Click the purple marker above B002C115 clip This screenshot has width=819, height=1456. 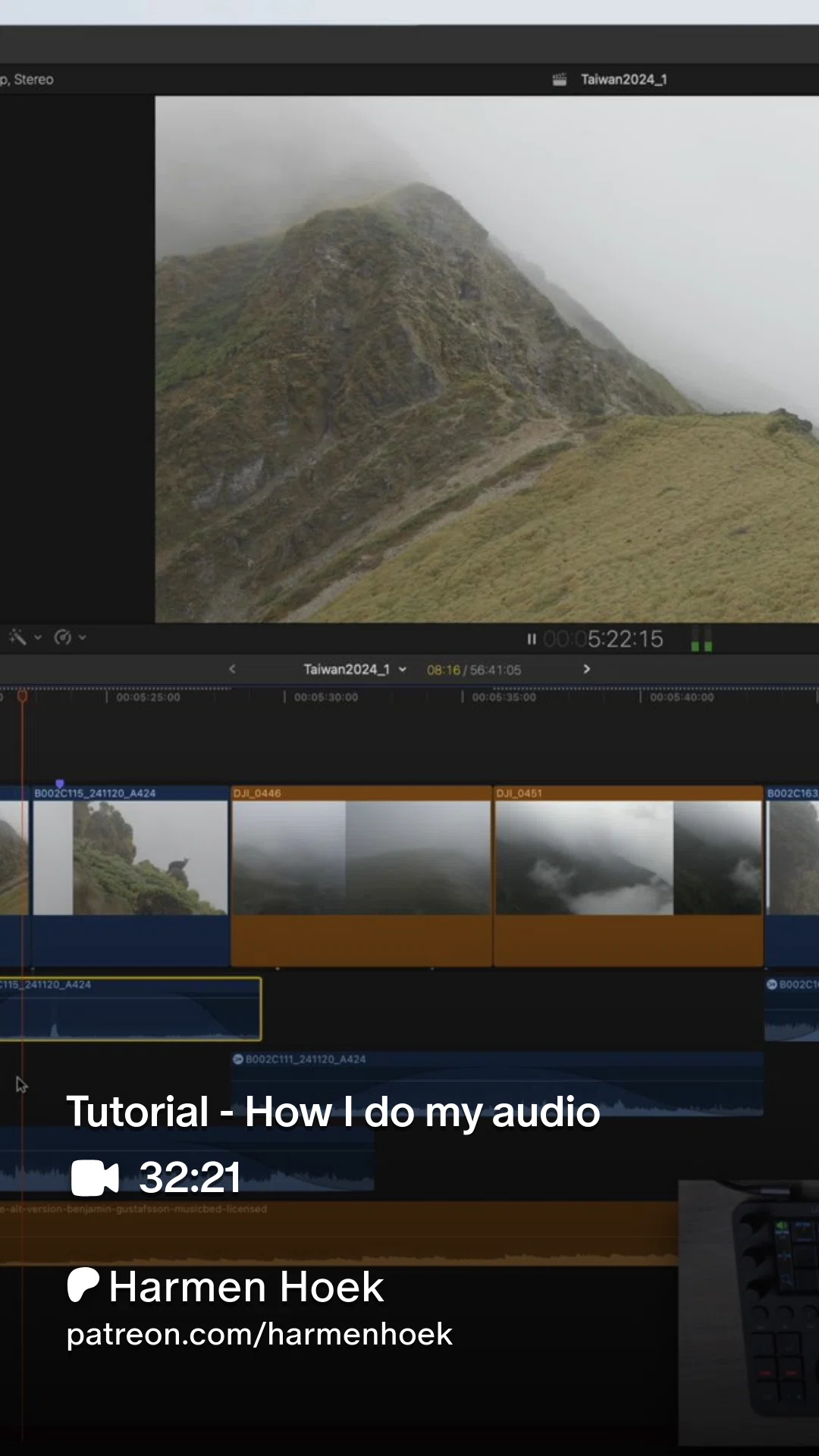pos(60,783)
